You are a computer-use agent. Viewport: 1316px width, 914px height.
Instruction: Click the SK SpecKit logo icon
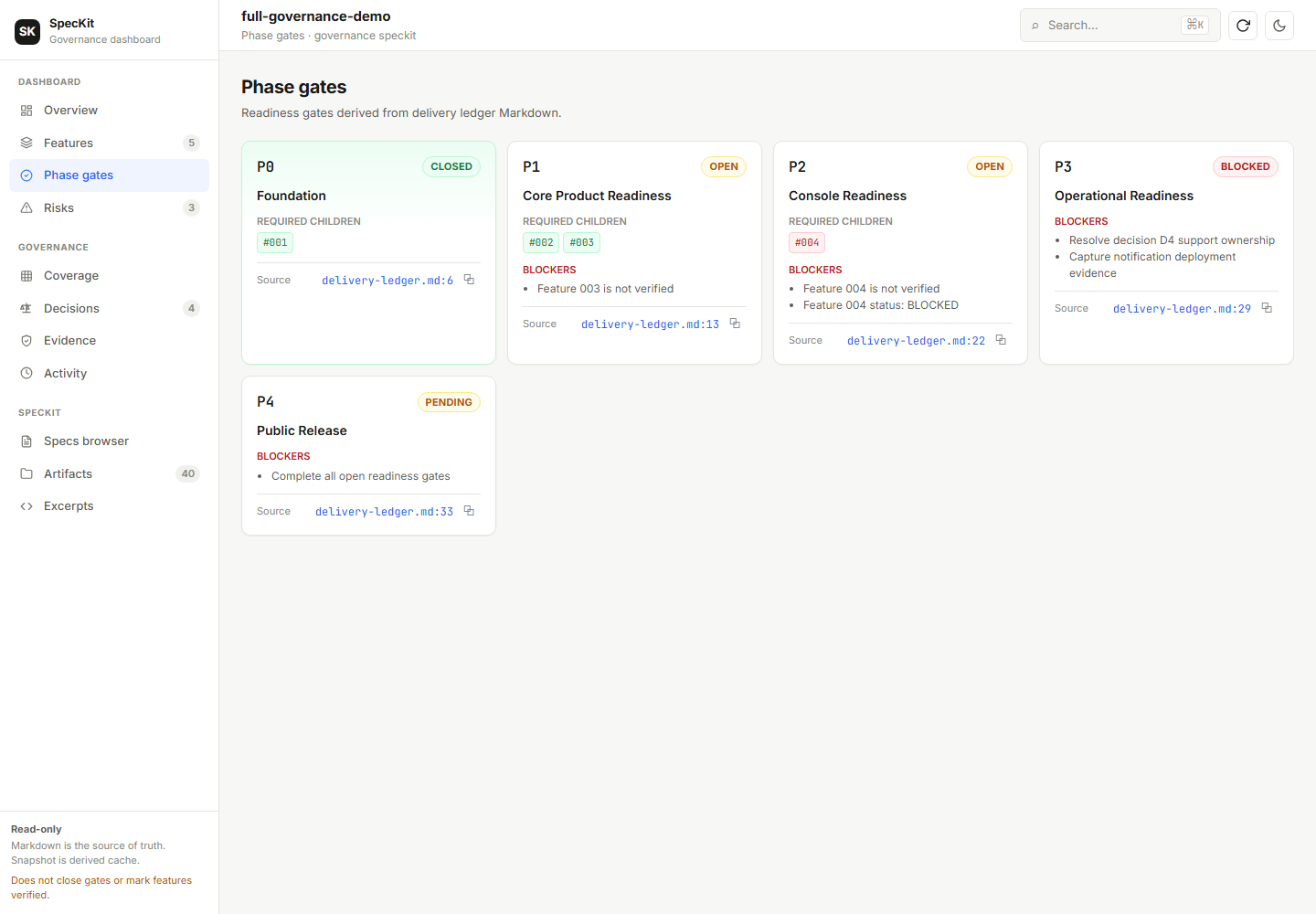pyautogui.click(x=27, y=31)
